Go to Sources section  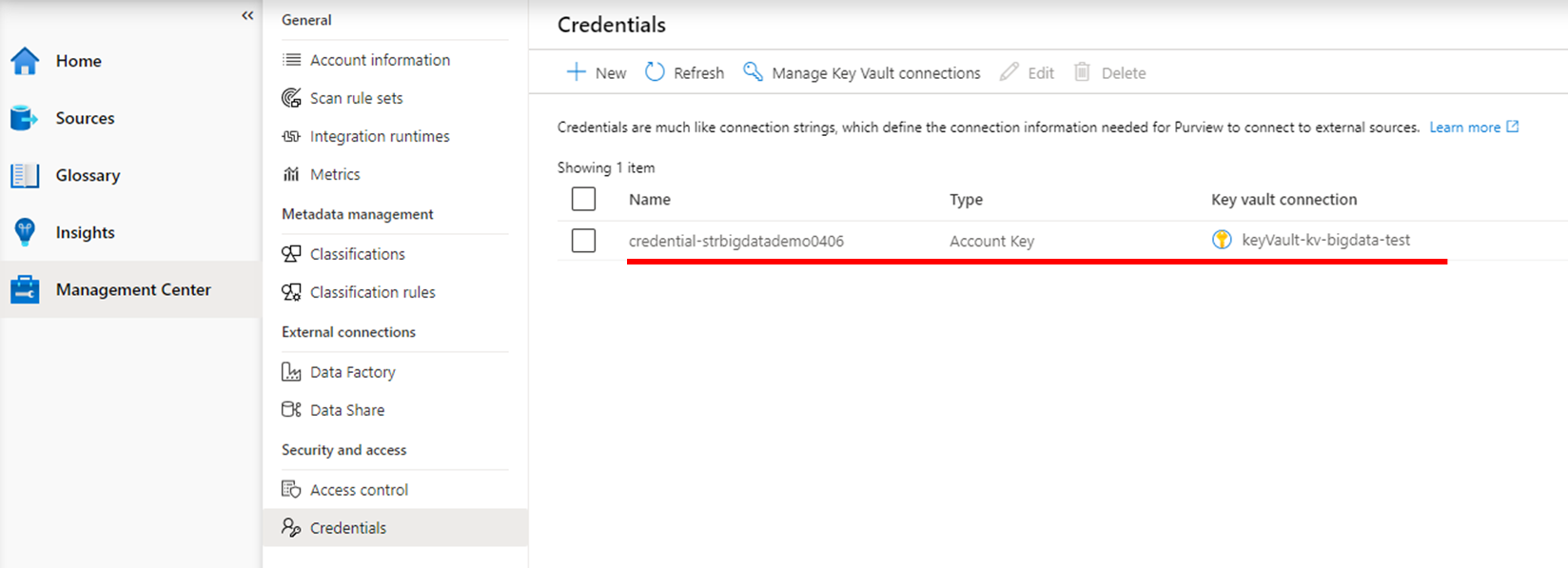(x=85, y=118)
